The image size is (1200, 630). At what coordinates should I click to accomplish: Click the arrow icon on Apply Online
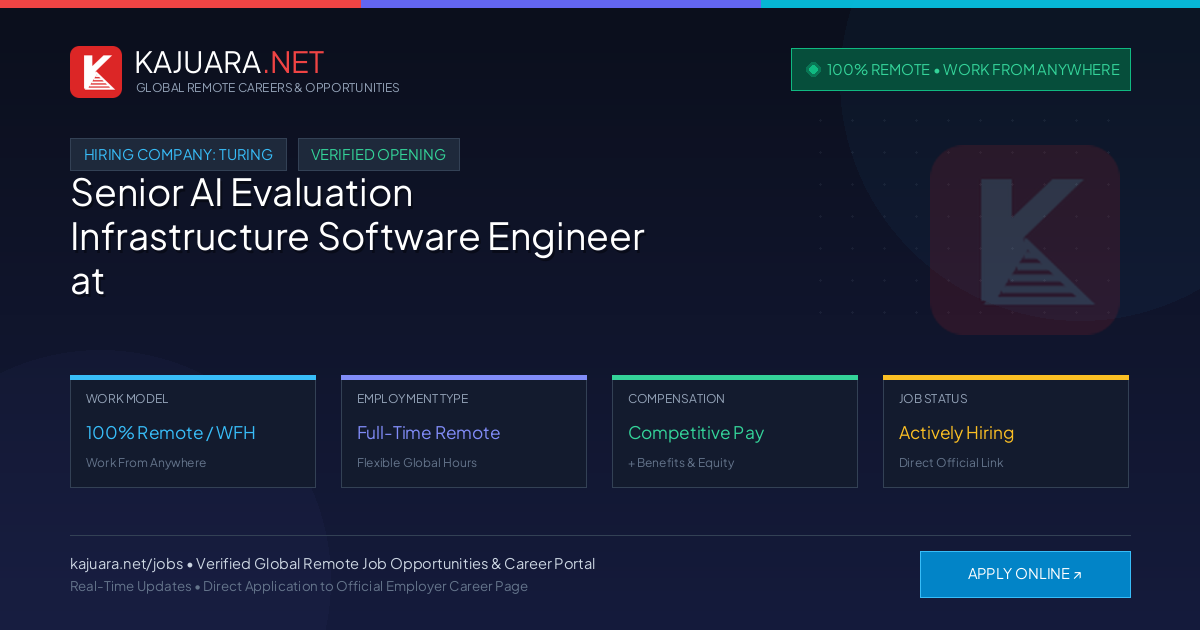click(1077, 575)
